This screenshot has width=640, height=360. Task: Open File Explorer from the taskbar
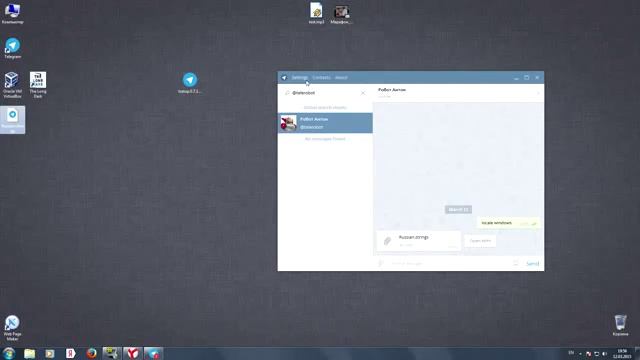tap(29, 353)
